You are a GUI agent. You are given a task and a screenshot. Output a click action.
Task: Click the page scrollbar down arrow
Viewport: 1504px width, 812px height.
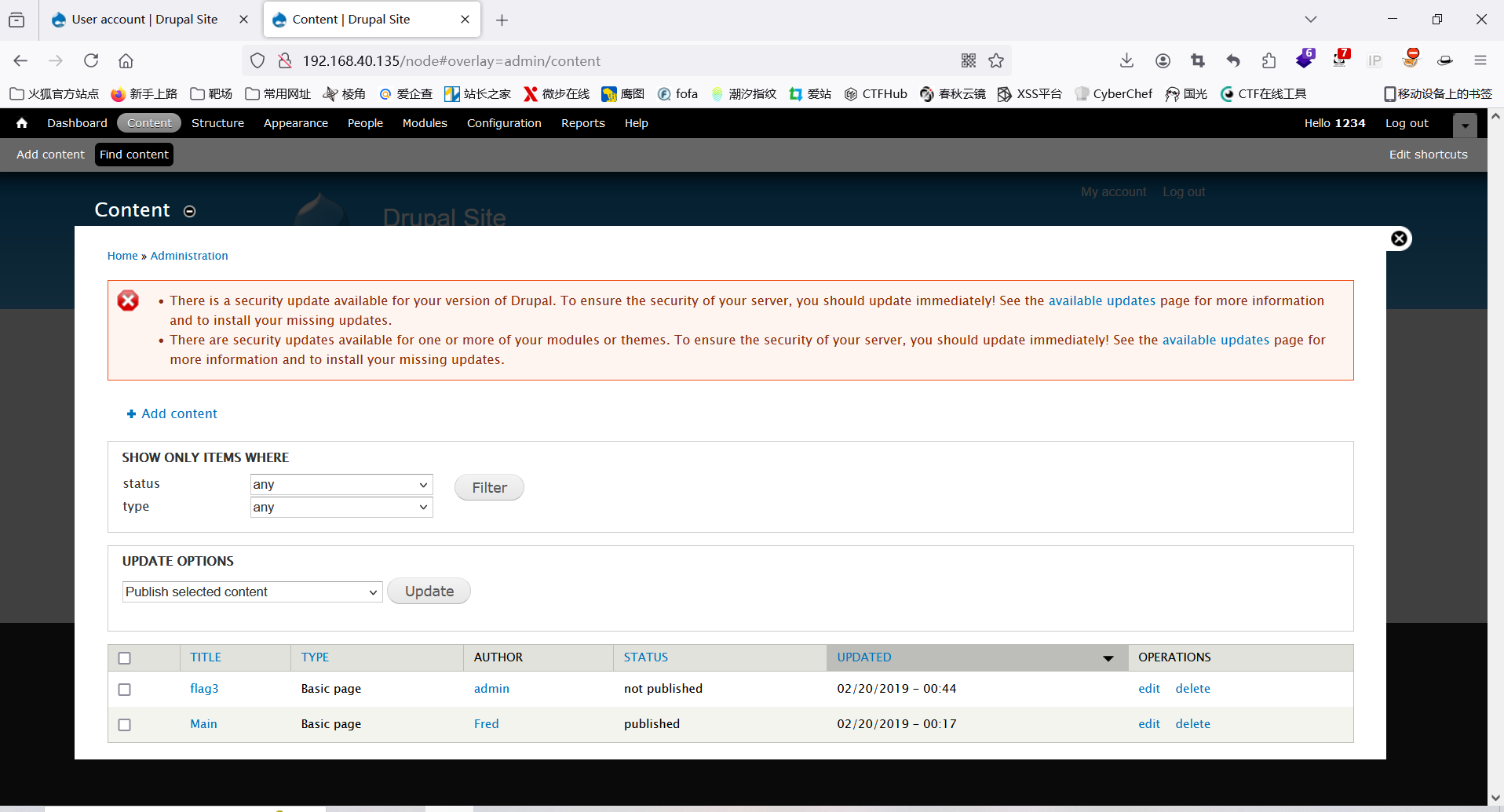click(1495, 799)
